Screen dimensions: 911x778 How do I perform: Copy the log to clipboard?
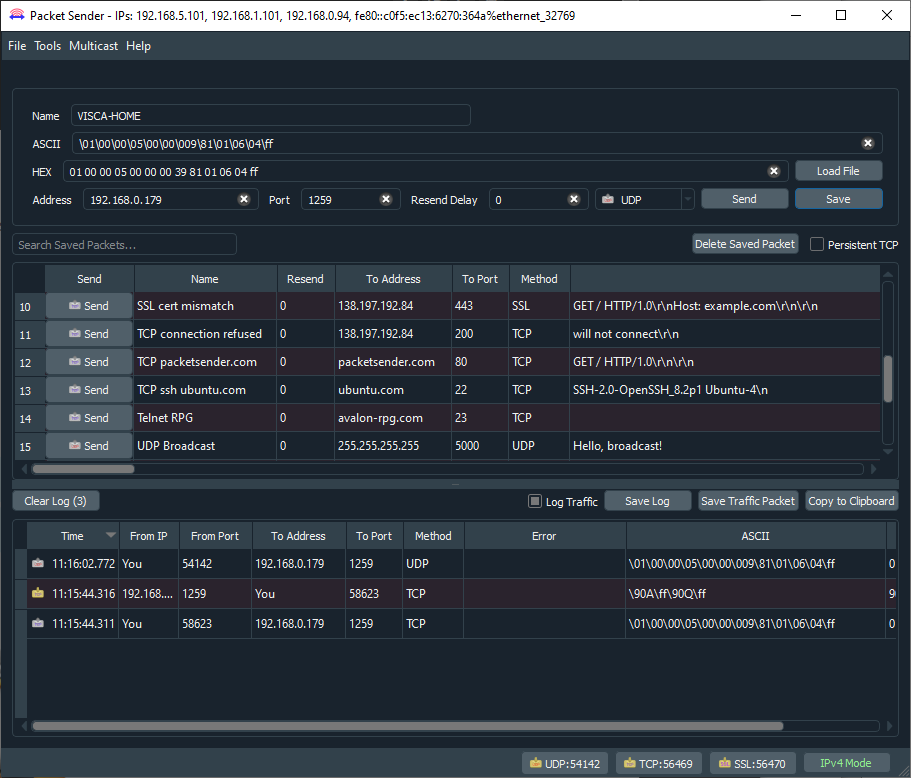coord(851,500)
